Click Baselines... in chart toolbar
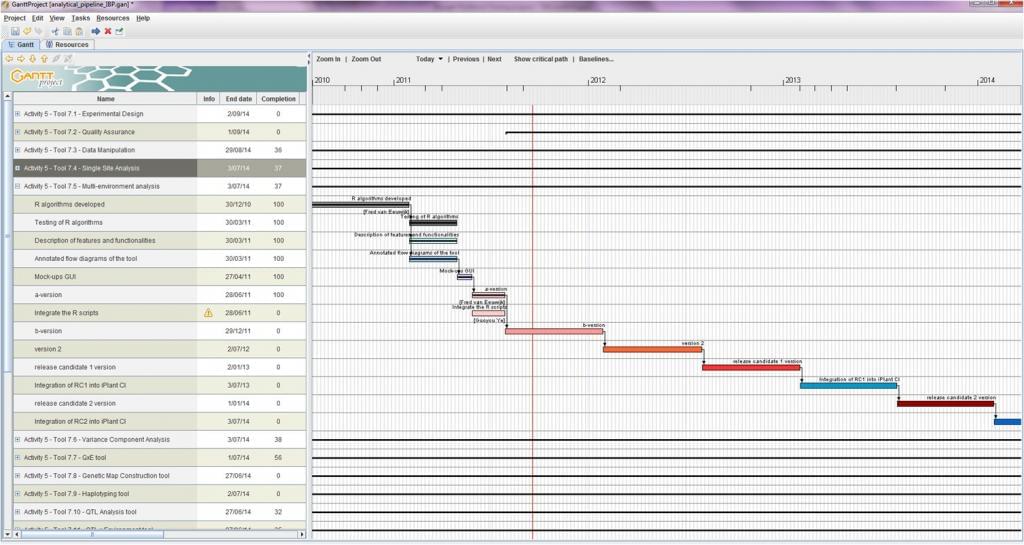Viewport: 1024px width, 545px height. (x=596, y=59)
